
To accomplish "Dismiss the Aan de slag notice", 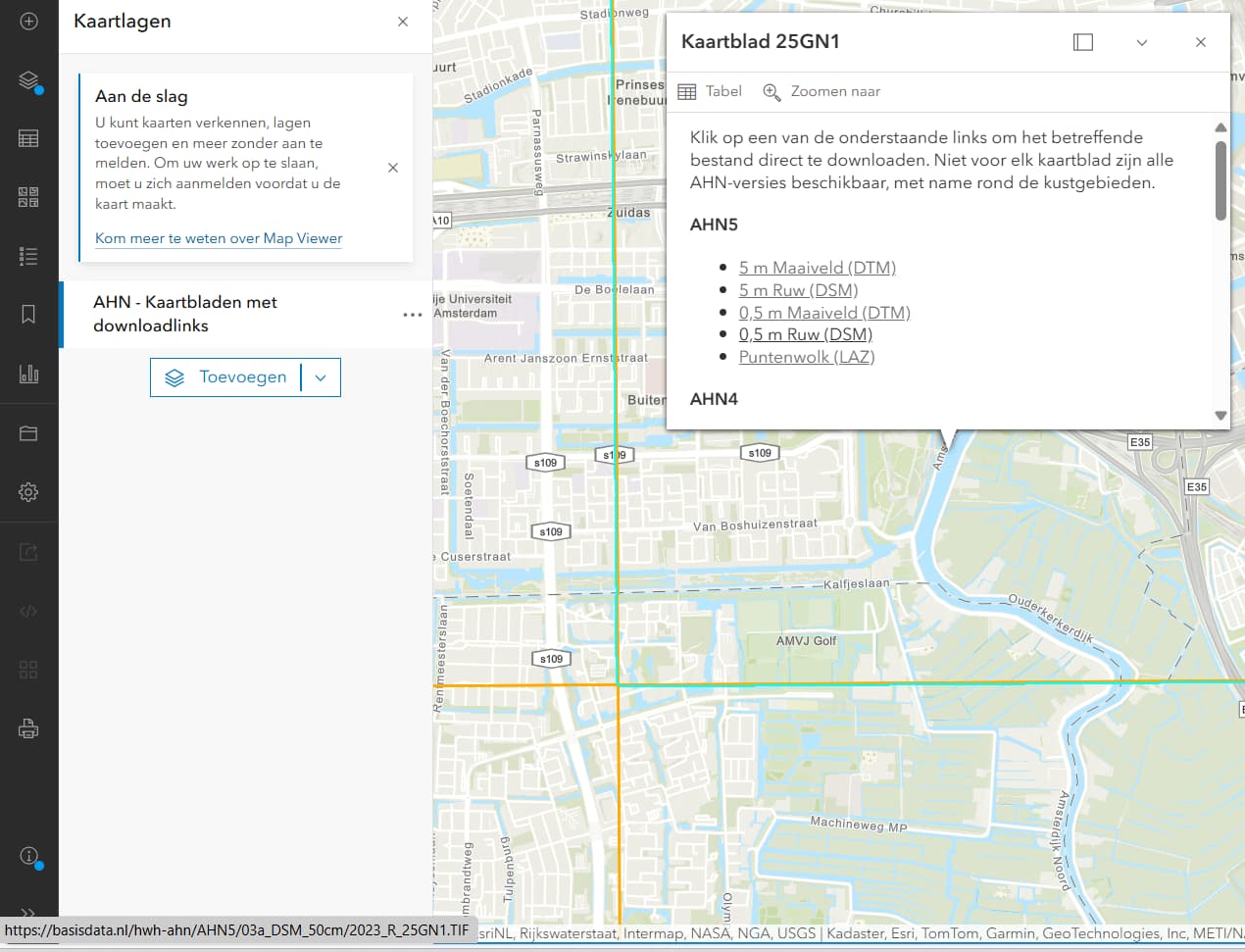I will pos(393,168).
